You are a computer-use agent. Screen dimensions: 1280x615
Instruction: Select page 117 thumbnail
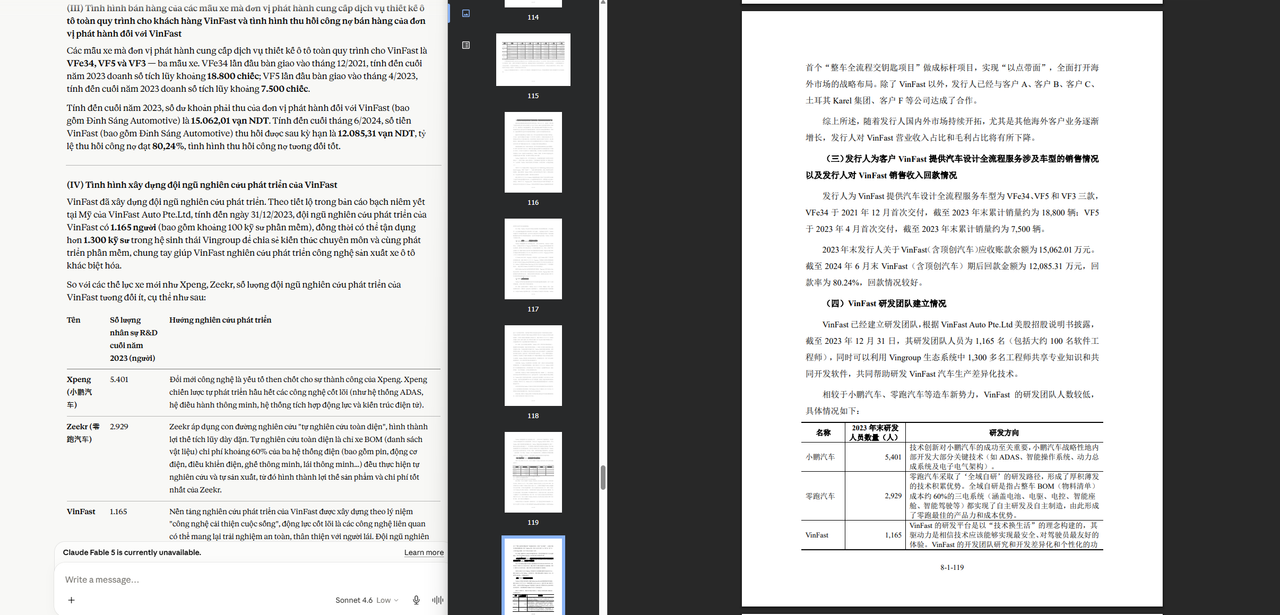coord(533,259)
